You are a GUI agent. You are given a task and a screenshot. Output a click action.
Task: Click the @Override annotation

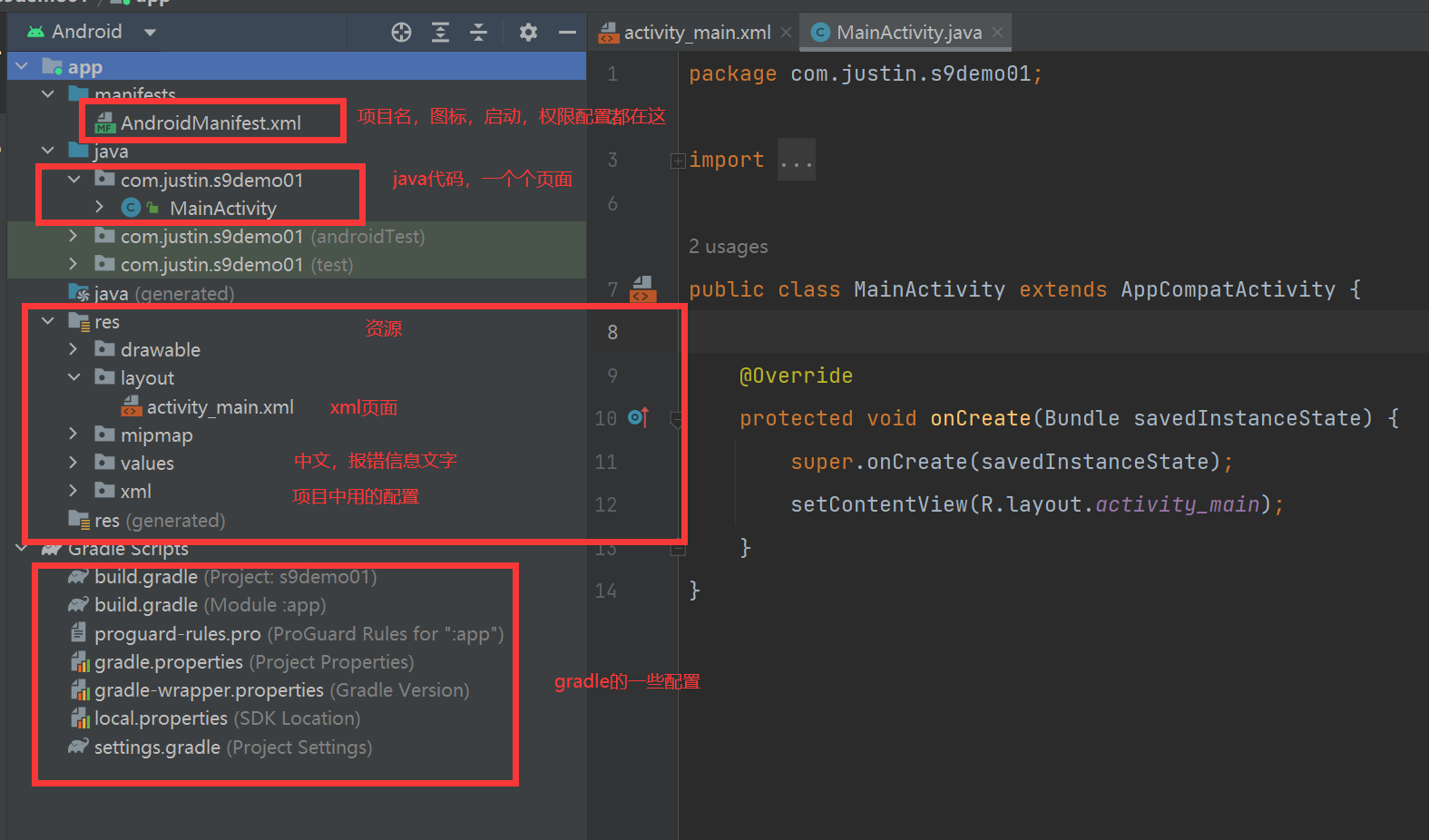(x=796, y=376)
